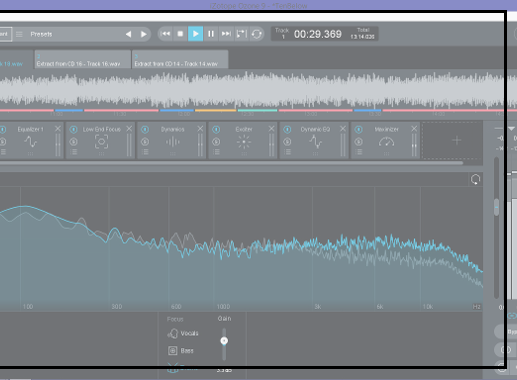Viewport: 517px width, 380px height.
Task: Click the 00:29.369 time display
Action: coord(318,34)
